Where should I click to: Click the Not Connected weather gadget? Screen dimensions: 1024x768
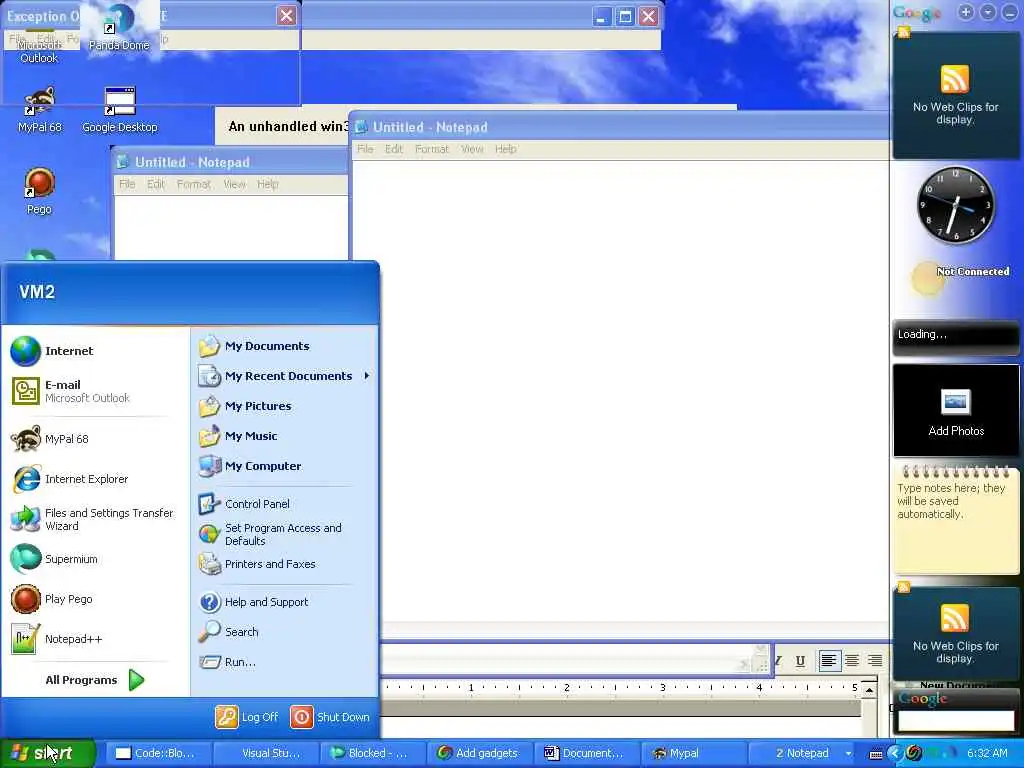pyautogui.click(x=960, y=278)
